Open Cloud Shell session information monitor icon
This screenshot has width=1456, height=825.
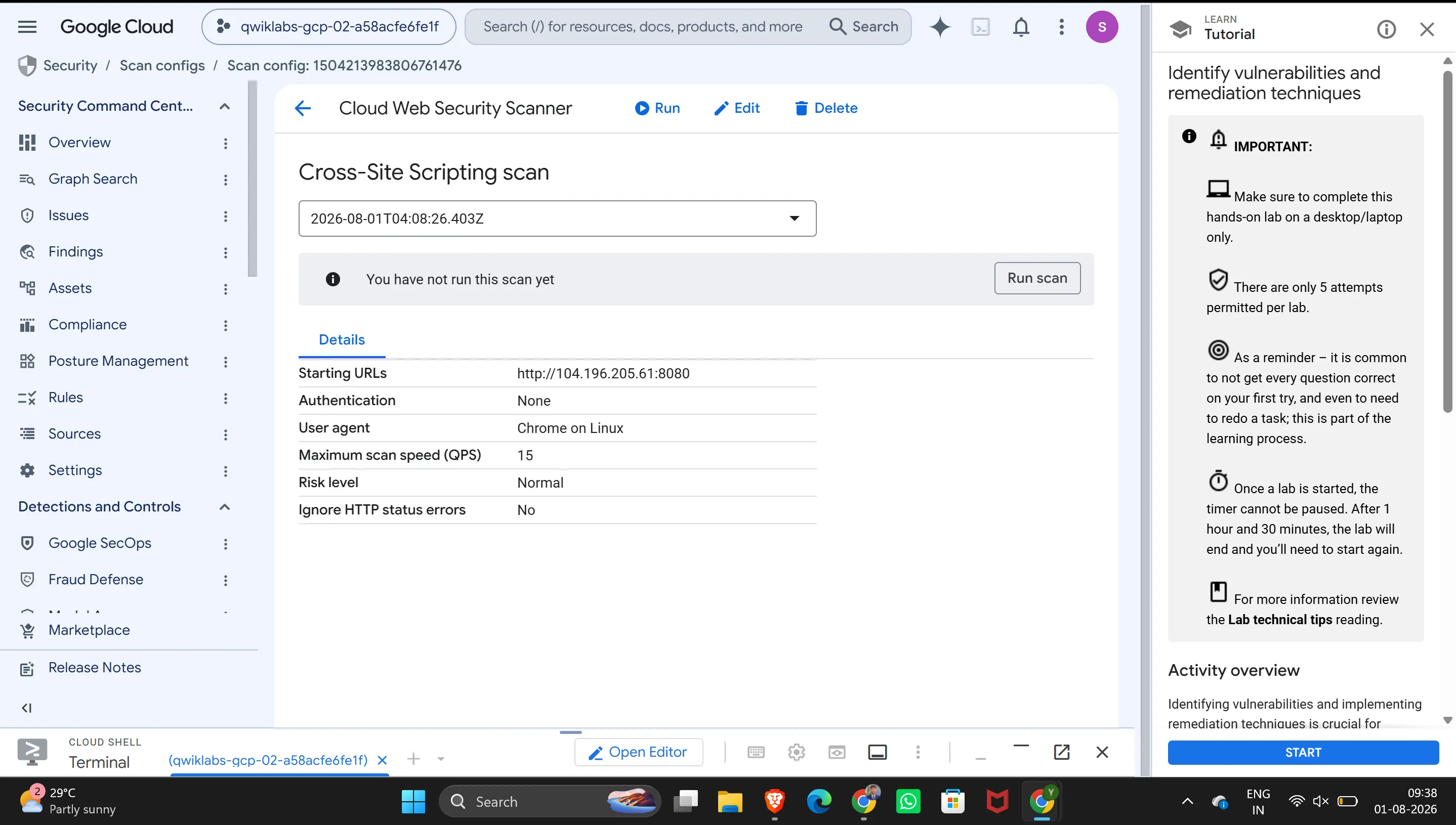point(878,752)
